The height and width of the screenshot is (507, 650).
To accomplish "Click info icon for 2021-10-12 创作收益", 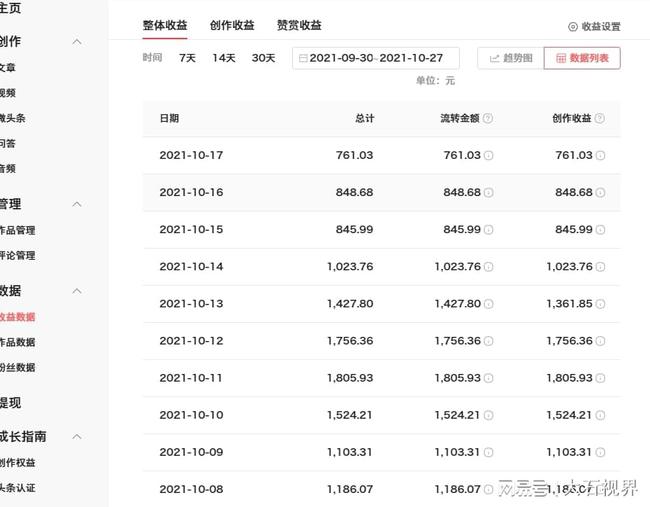I will pyautogui.click(x=600, y=341).
